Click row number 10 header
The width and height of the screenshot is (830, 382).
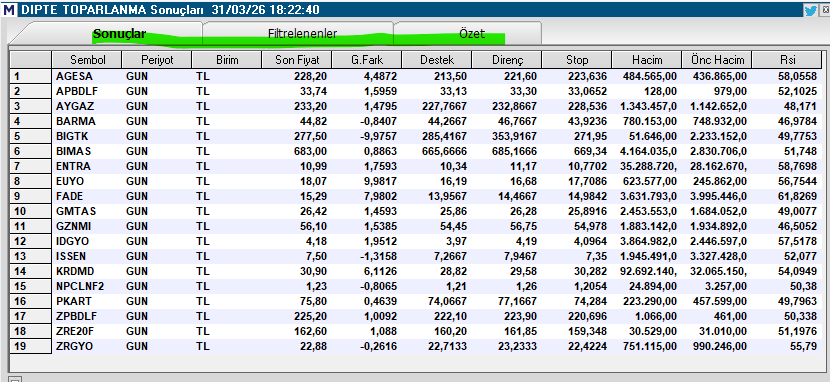click(x=31, y=212)
